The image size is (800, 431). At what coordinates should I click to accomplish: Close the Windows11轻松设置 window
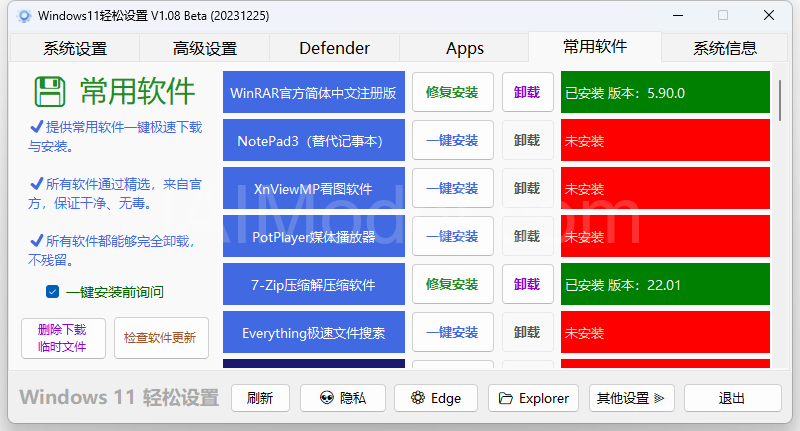tap(769, 16)
